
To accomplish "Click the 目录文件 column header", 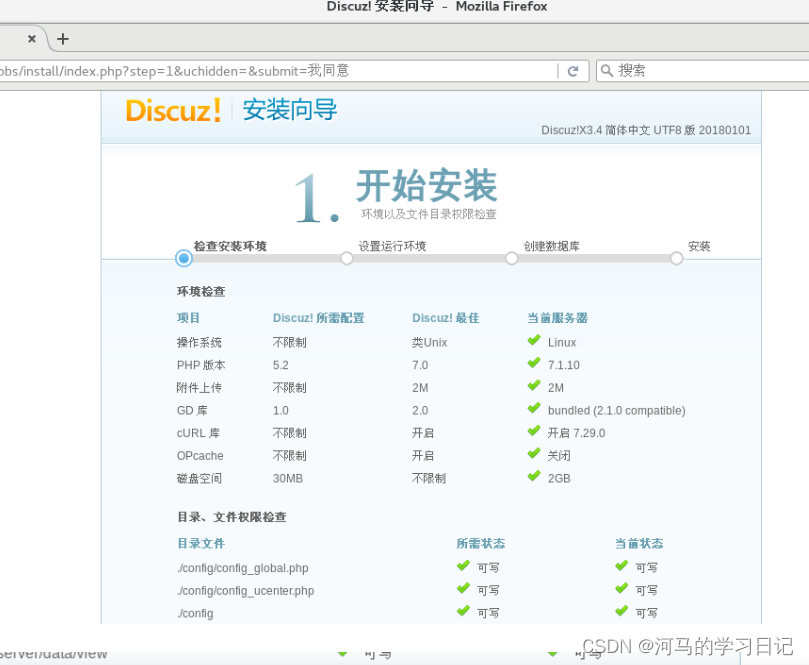I will 201,543.
